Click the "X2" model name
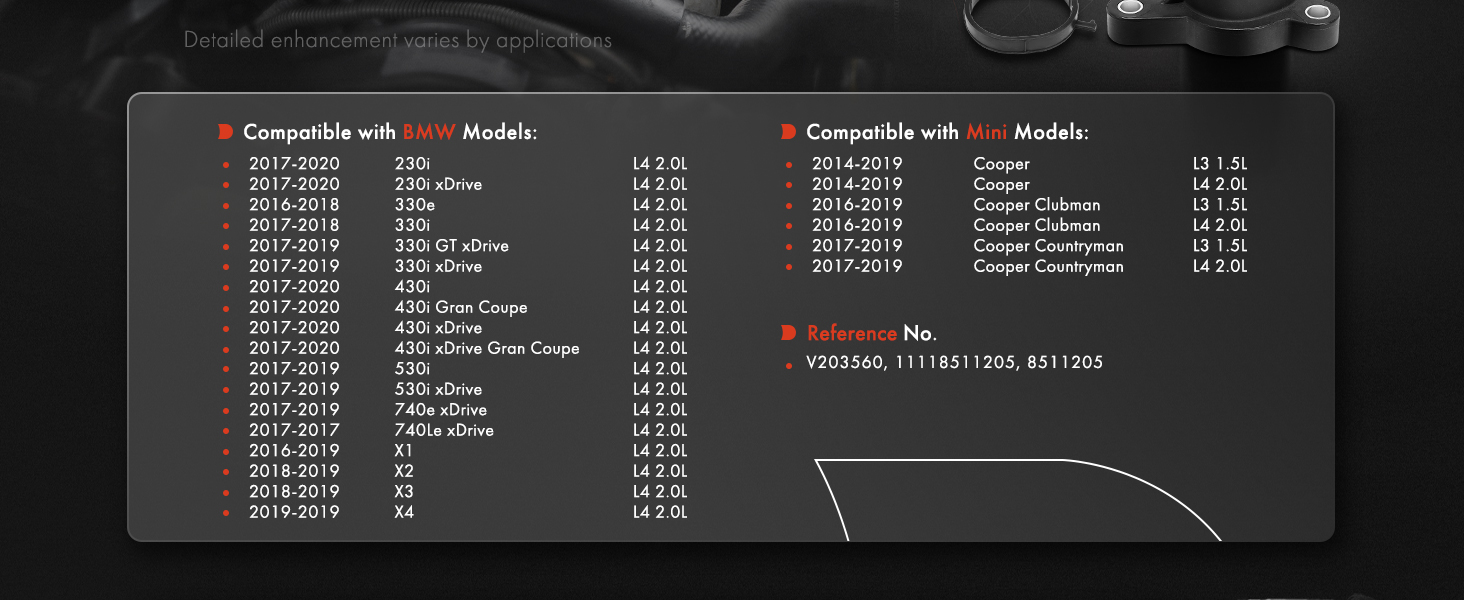The height and width of the screenshot is (600, 1464). [404, 471]
